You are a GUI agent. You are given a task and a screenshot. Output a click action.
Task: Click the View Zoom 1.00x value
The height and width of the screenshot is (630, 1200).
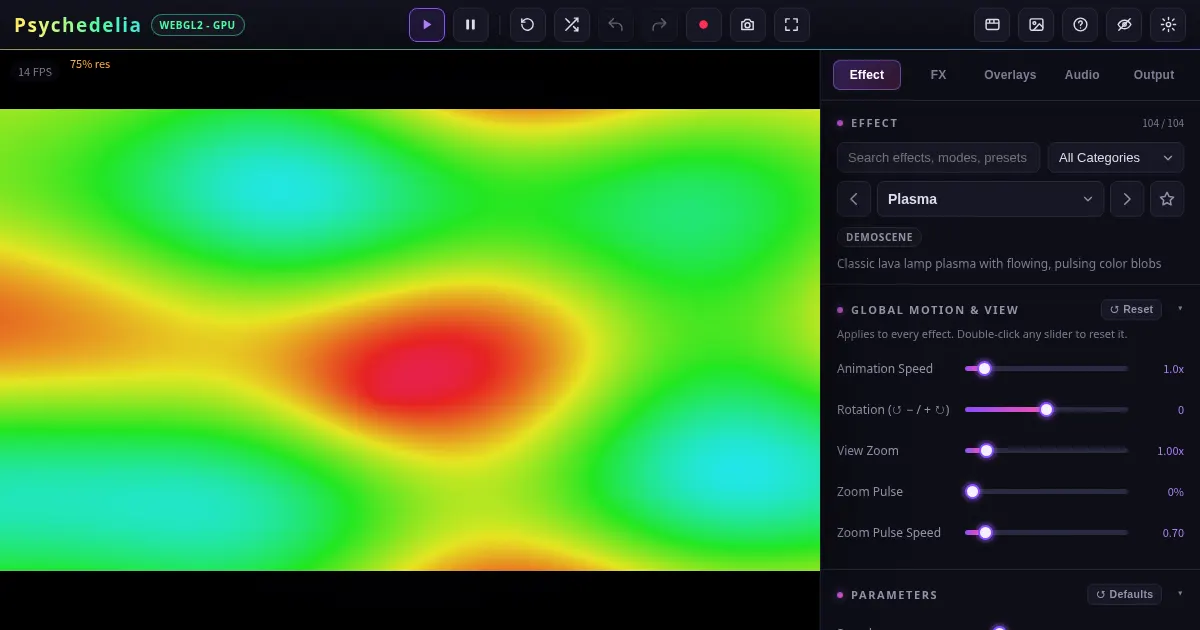click(x=1170, y=451)
